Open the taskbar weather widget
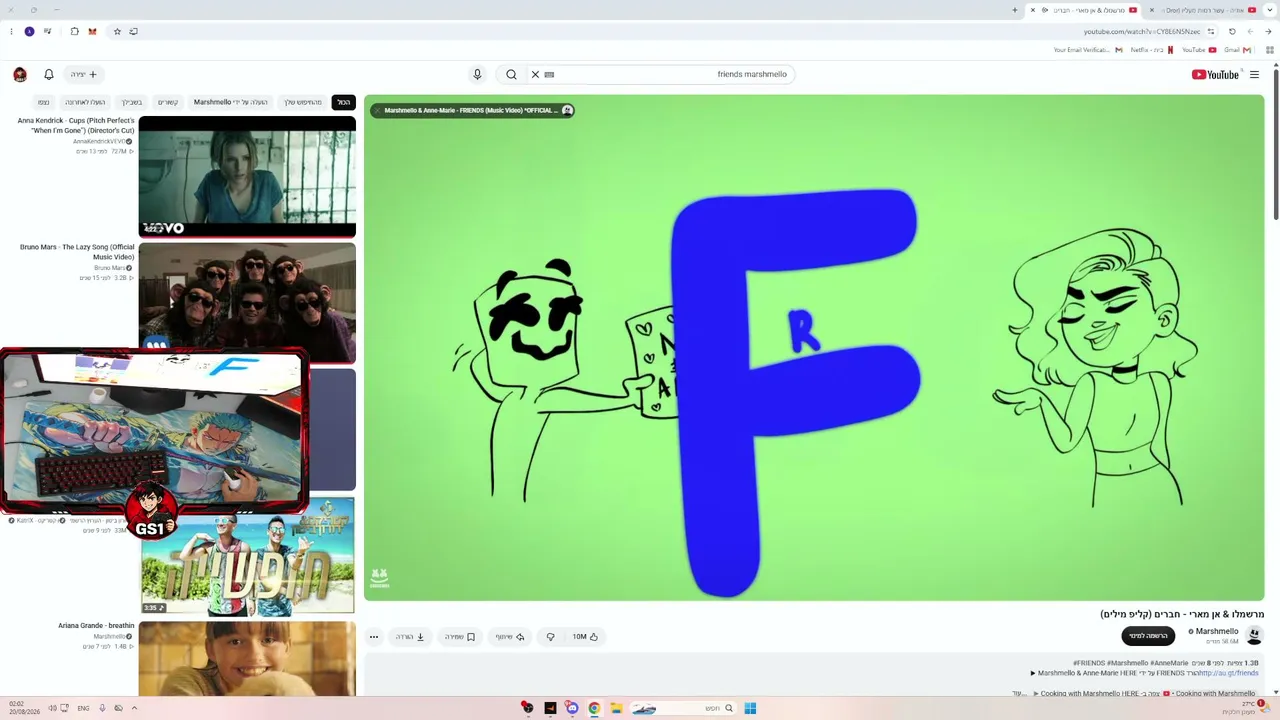The height and width of the screenshot is (720, 1280). pyautogui.click(x=1244, y=708)
